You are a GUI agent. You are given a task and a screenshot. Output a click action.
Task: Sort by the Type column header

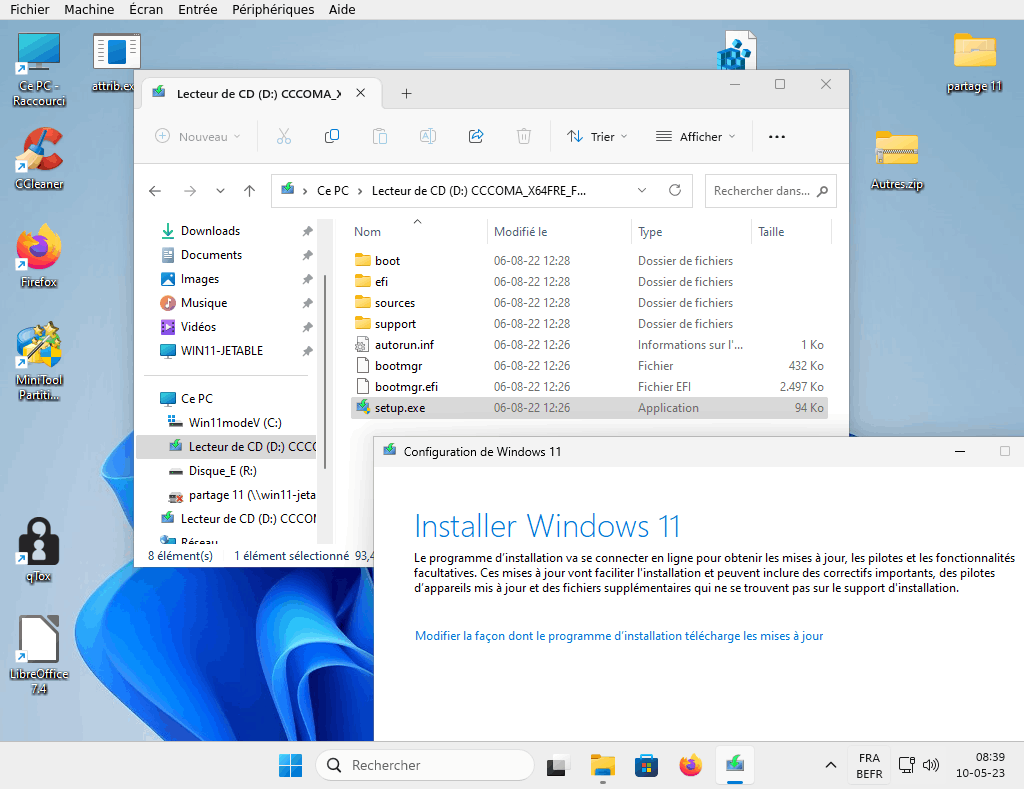[692, 231]
